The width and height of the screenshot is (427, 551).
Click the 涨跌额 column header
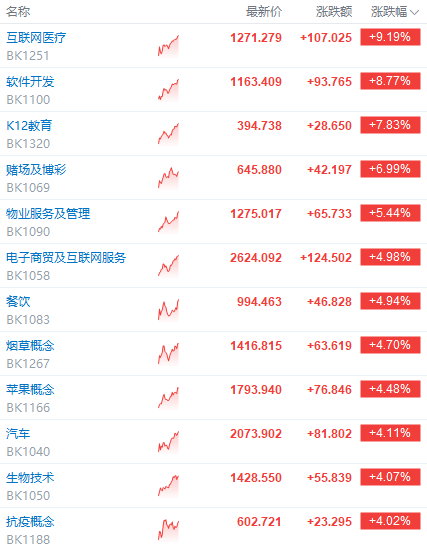click(334, 12)
